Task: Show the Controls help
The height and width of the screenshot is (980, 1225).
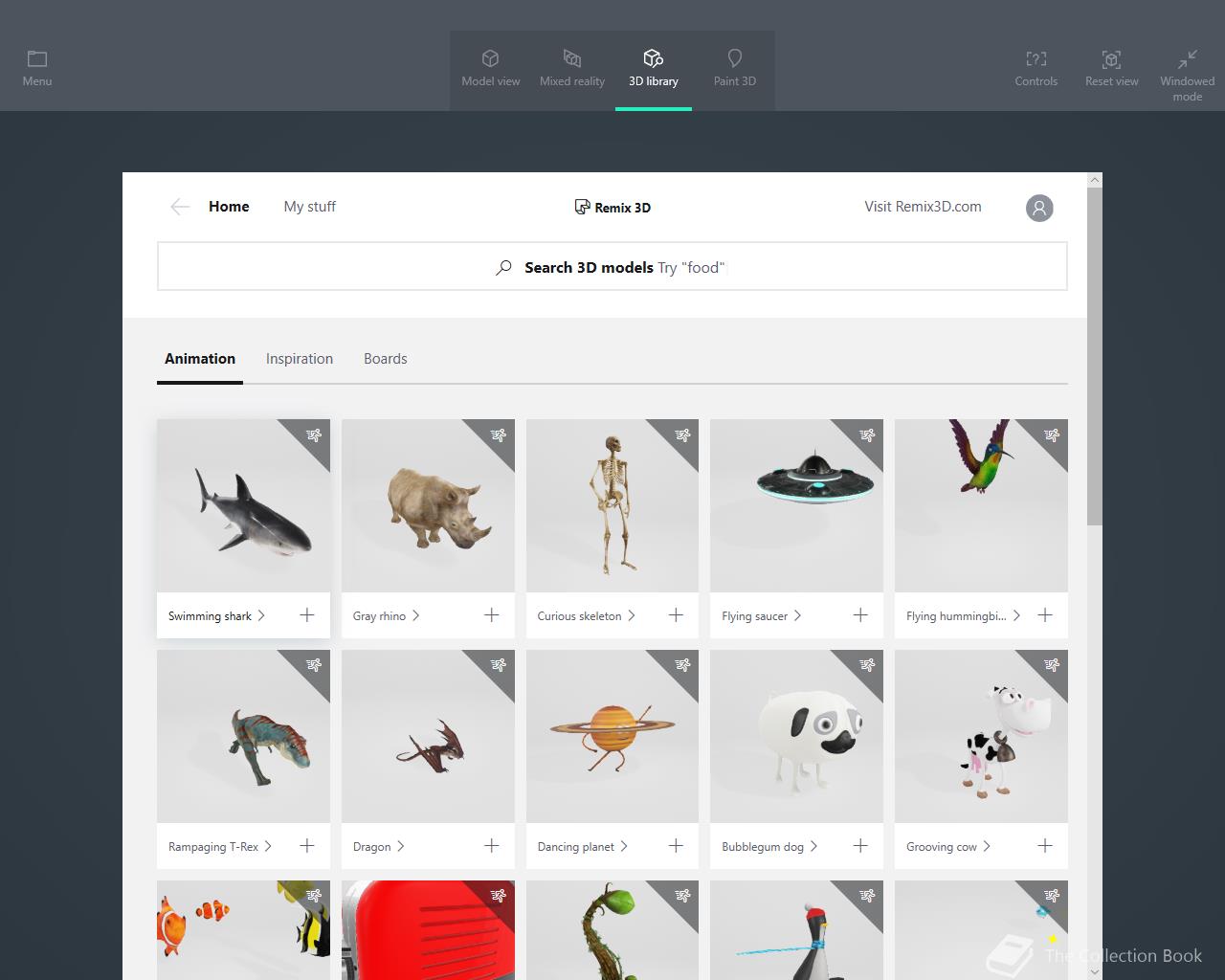Action: (x=1036, y=69)
